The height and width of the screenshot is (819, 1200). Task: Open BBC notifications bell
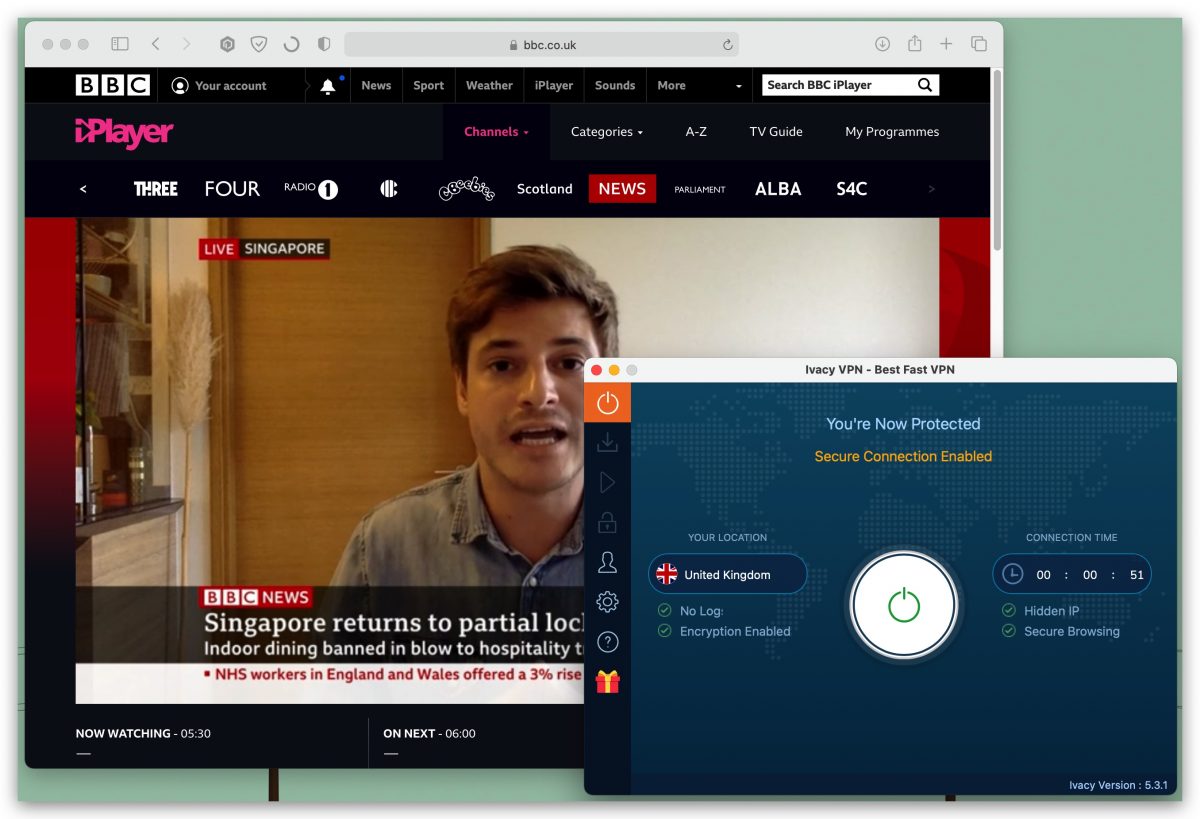[328, 86]
